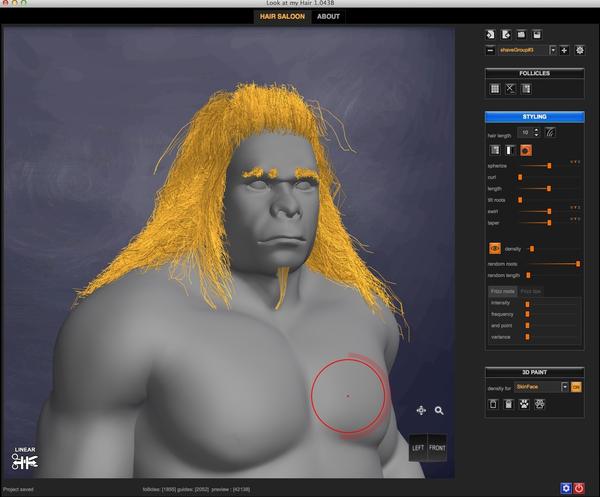Image resolution: width=600 pixels, height=497 pixels.
Task: Click the hair curve icon beside hair length
Action: point(550,132)
